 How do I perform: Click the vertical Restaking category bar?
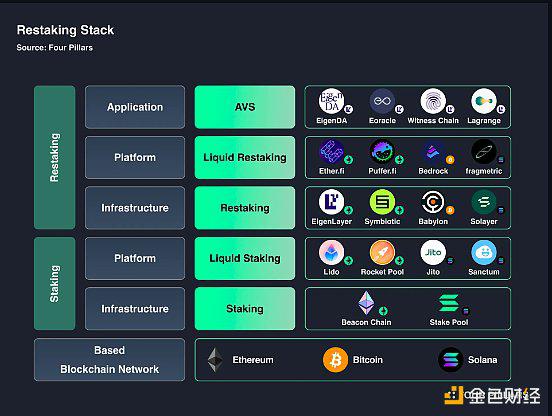coord(55,157)
